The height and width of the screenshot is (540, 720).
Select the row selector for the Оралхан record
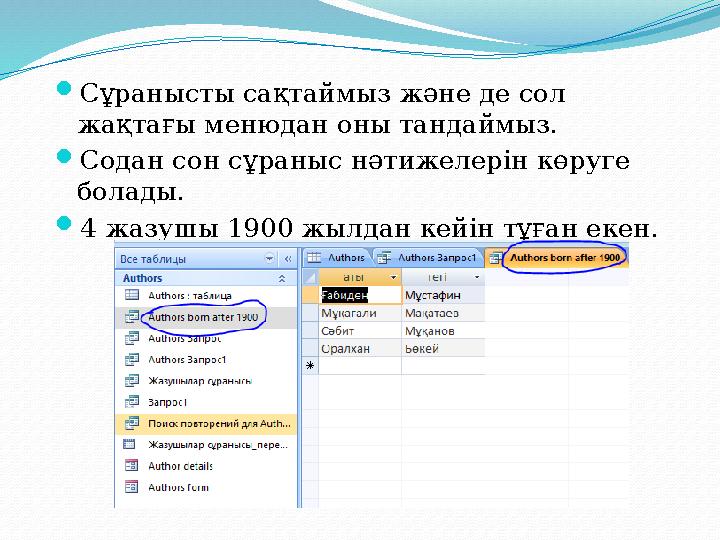[310, 348]
